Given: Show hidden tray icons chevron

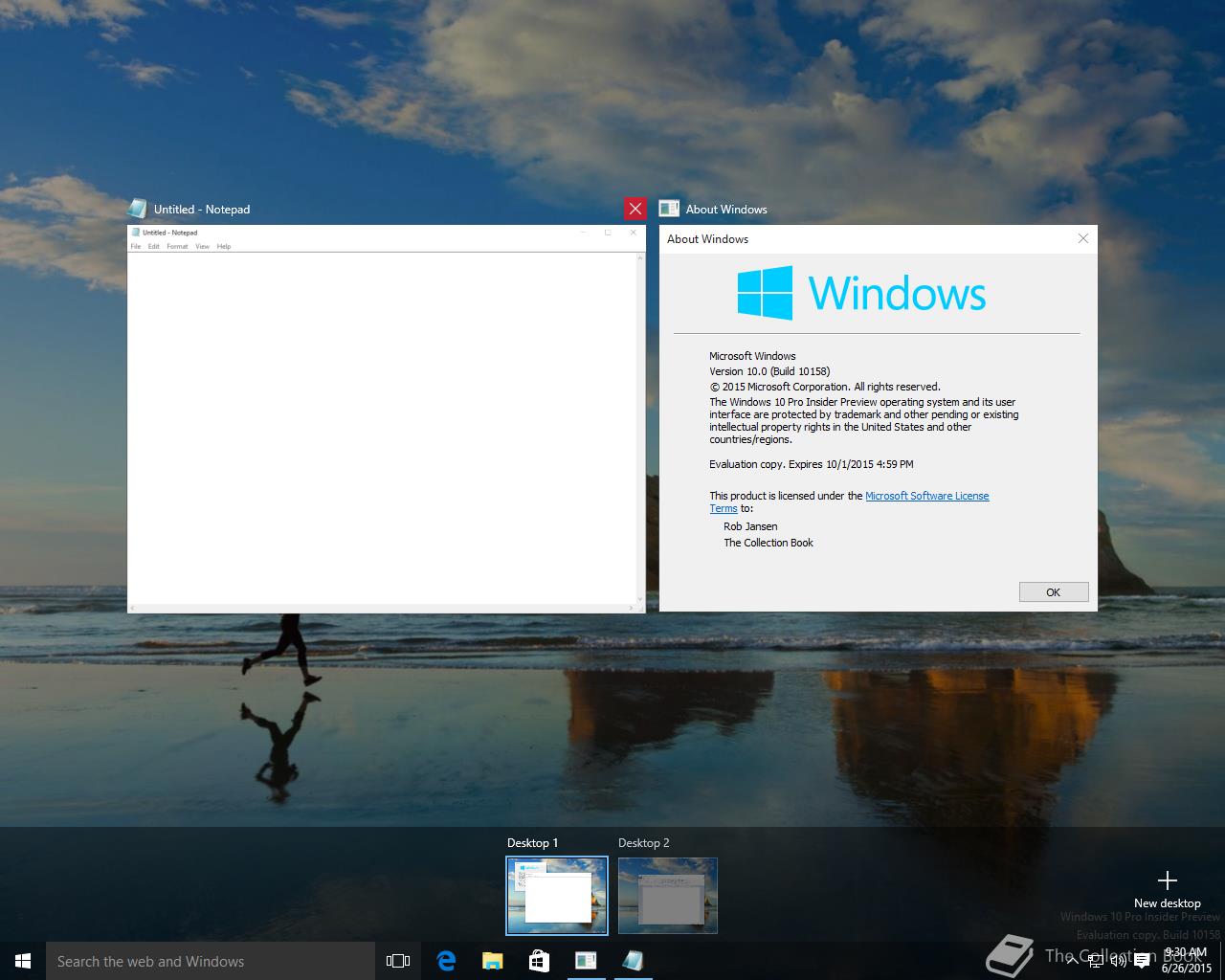Looking at the screenshot, I should [1073, 961].
